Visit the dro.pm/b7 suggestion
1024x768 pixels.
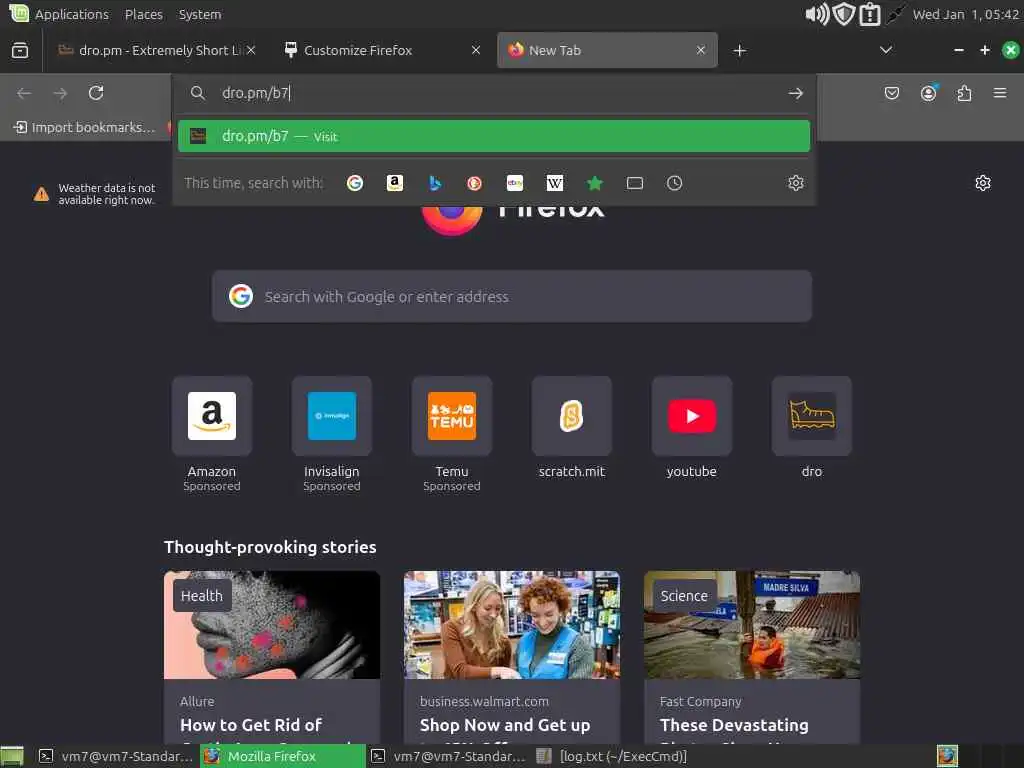494,136
